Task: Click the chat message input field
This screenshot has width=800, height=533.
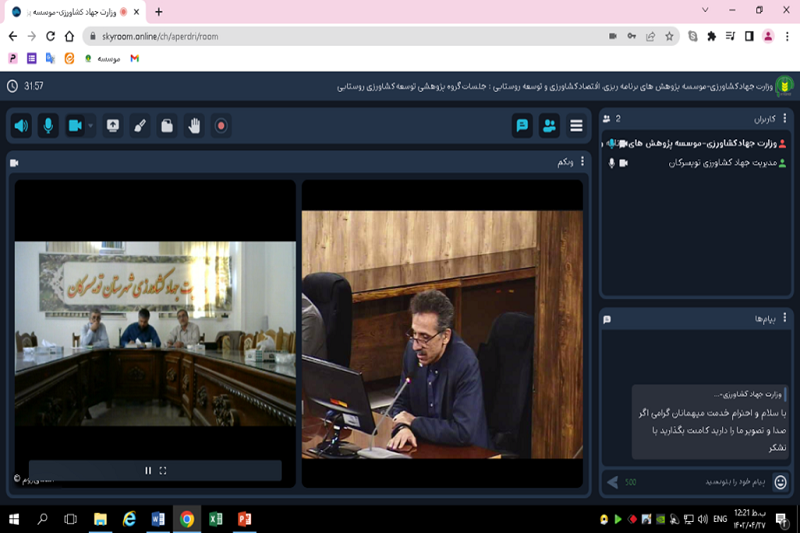Action: (x=700, y=482)
